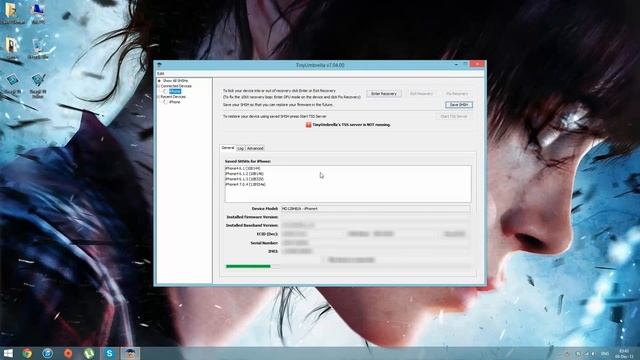
Task: Open uTorrent from the taskbar
Action: coord(89,353)
